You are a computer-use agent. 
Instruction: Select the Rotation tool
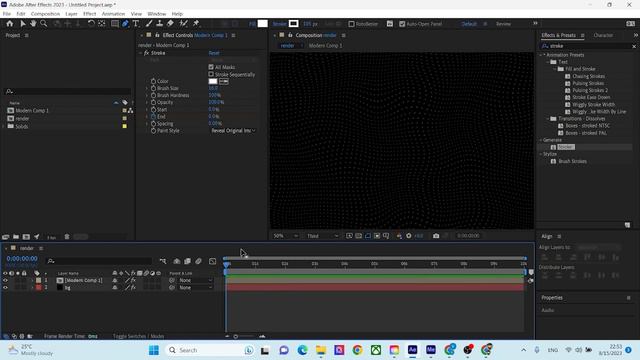(91, 24)
